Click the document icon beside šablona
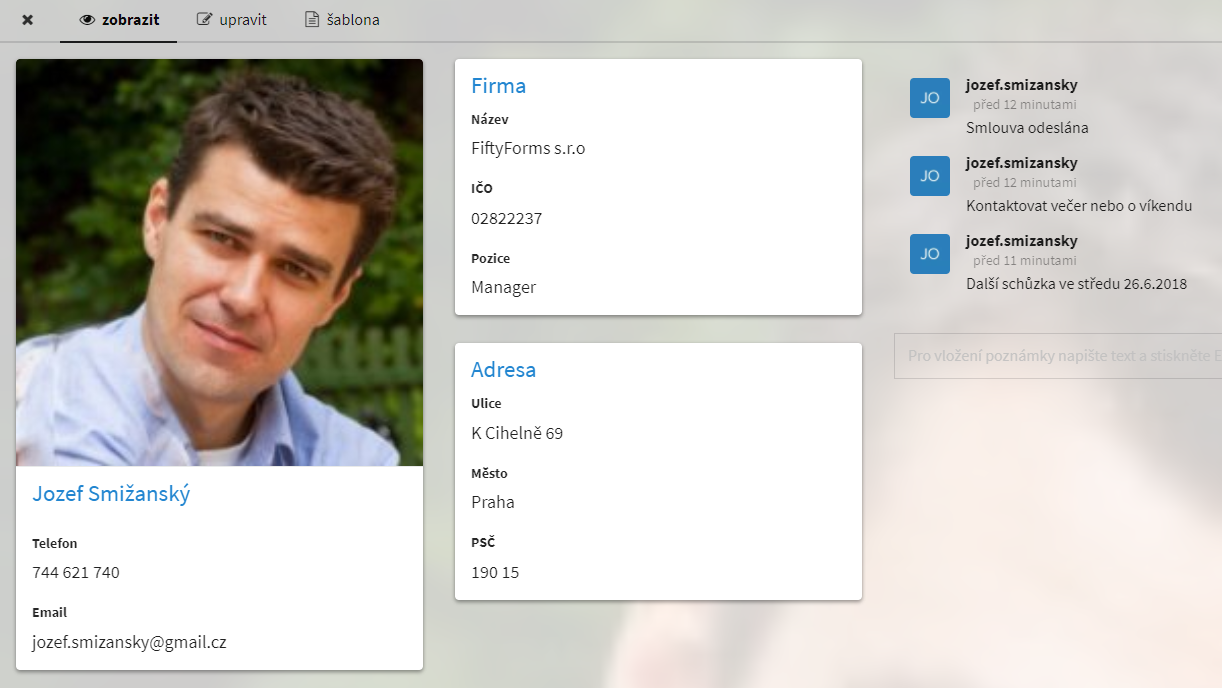This screenshot has height=688, width=1222. pos(312,20)
